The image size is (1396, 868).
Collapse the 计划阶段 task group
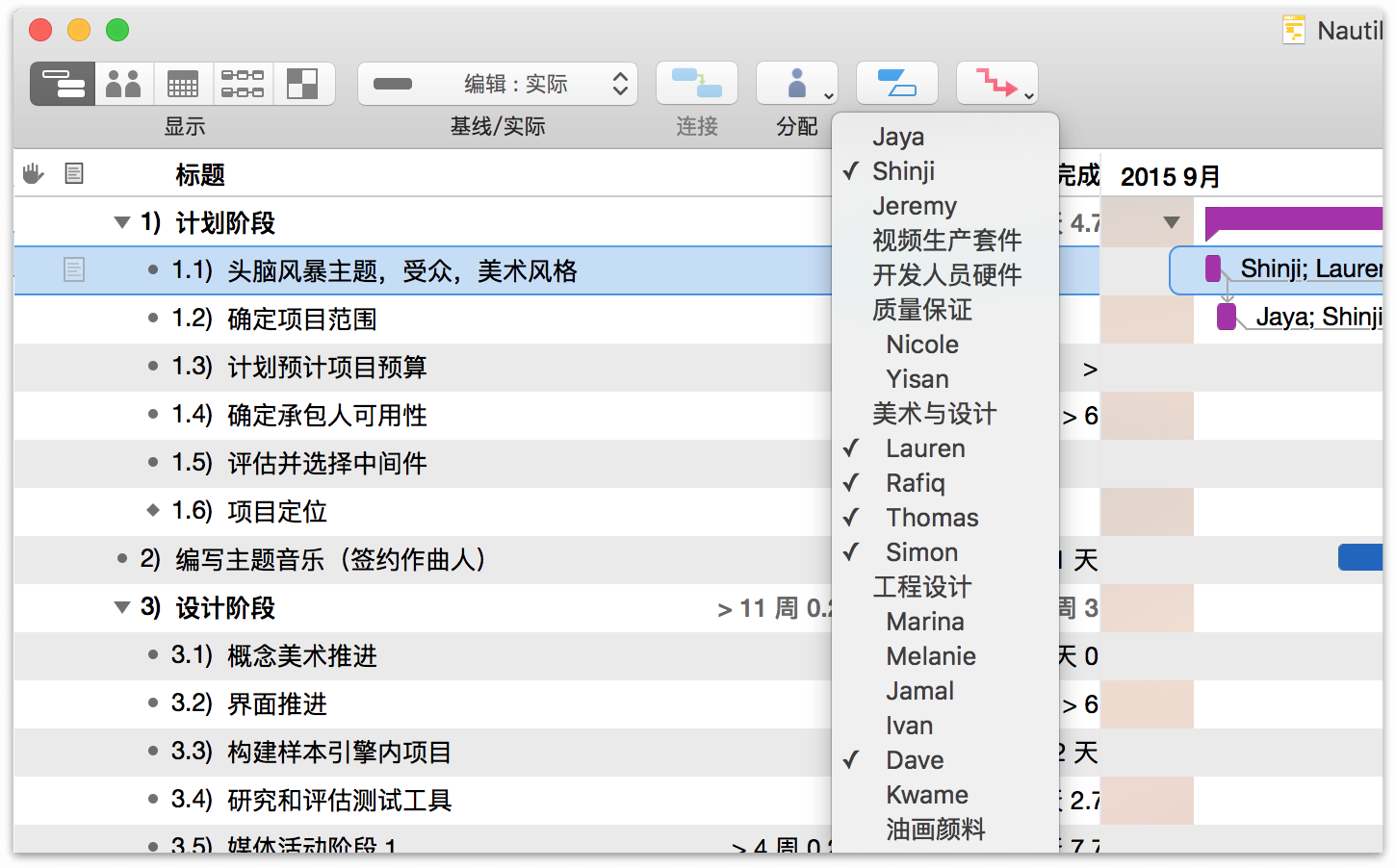[122, 223]
